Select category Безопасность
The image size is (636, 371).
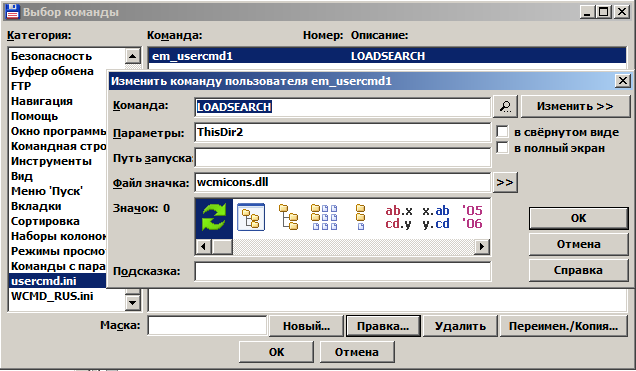[67, 56]
